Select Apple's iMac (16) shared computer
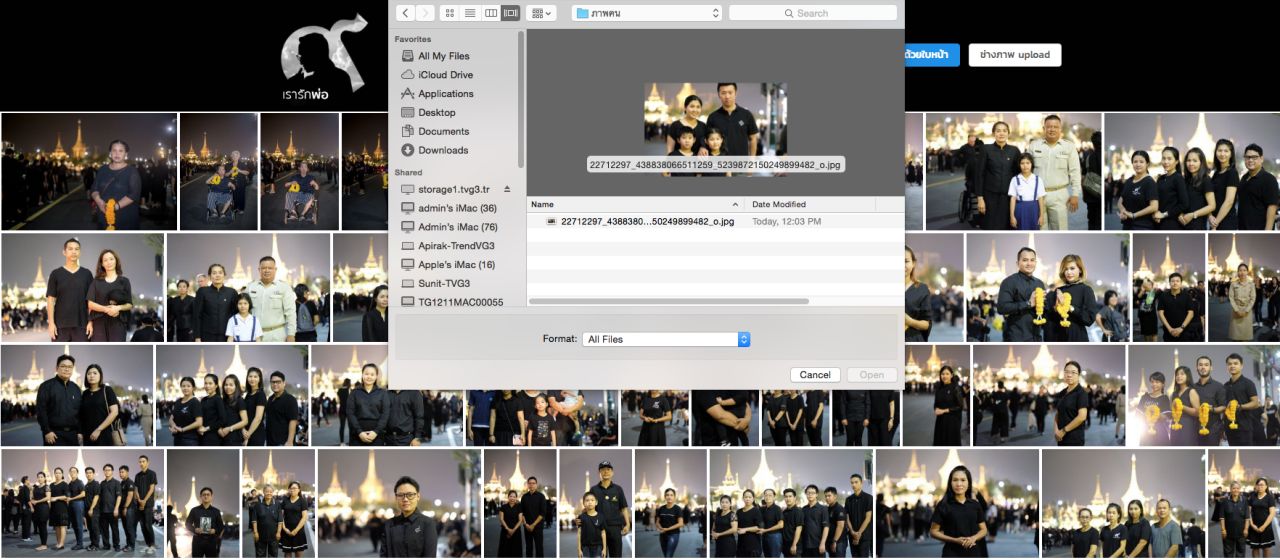 coord(456,264)
